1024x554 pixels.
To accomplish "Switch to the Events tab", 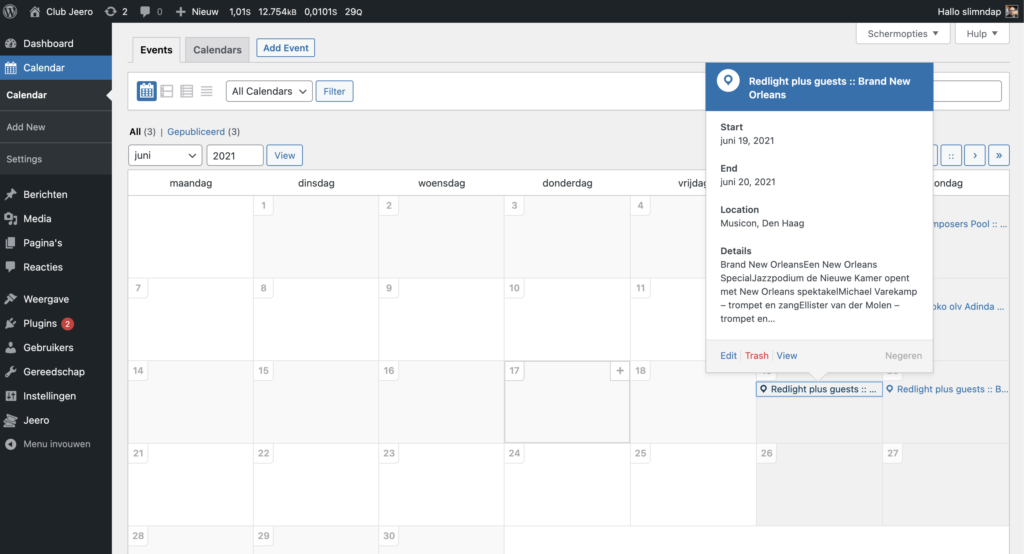I will pyautogui.click(x=156, y=50).
